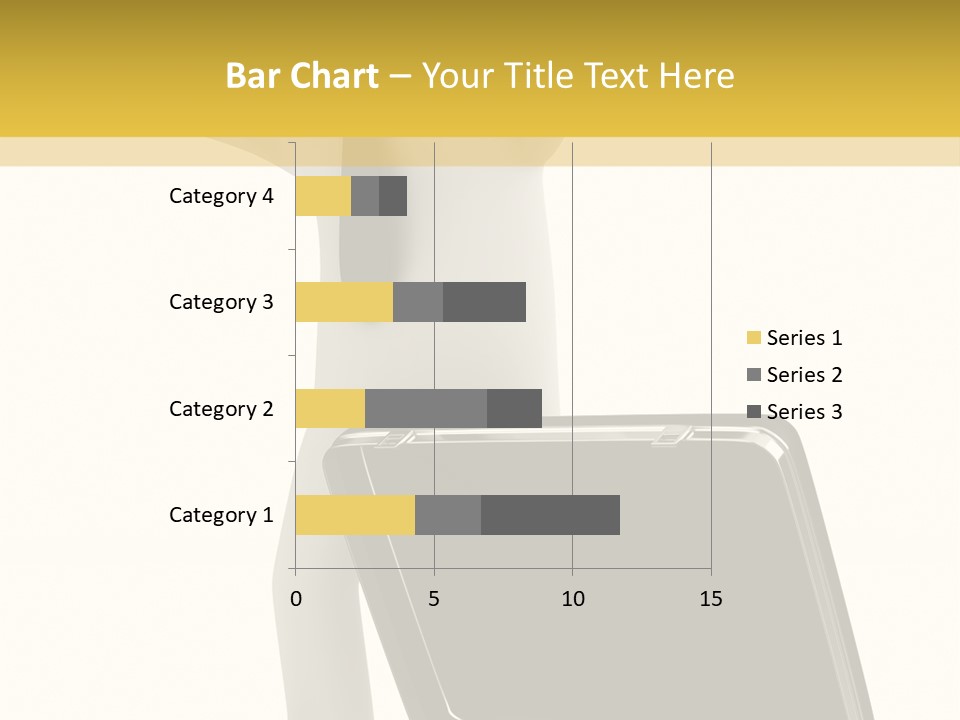Select the Series 1 yellow legend swatch
The image size is (960, 720).
[753, 338]
